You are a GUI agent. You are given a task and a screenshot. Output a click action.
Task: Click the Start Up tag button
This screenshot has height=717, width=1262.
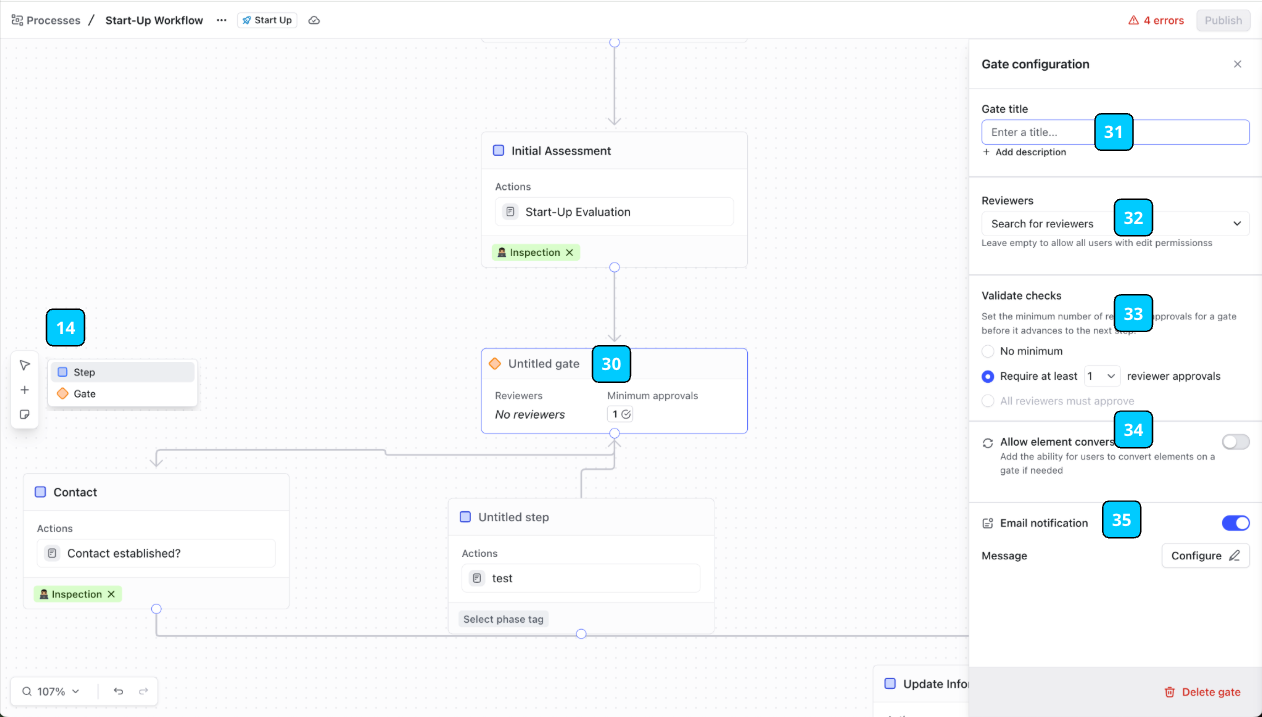tap(267, 20)
